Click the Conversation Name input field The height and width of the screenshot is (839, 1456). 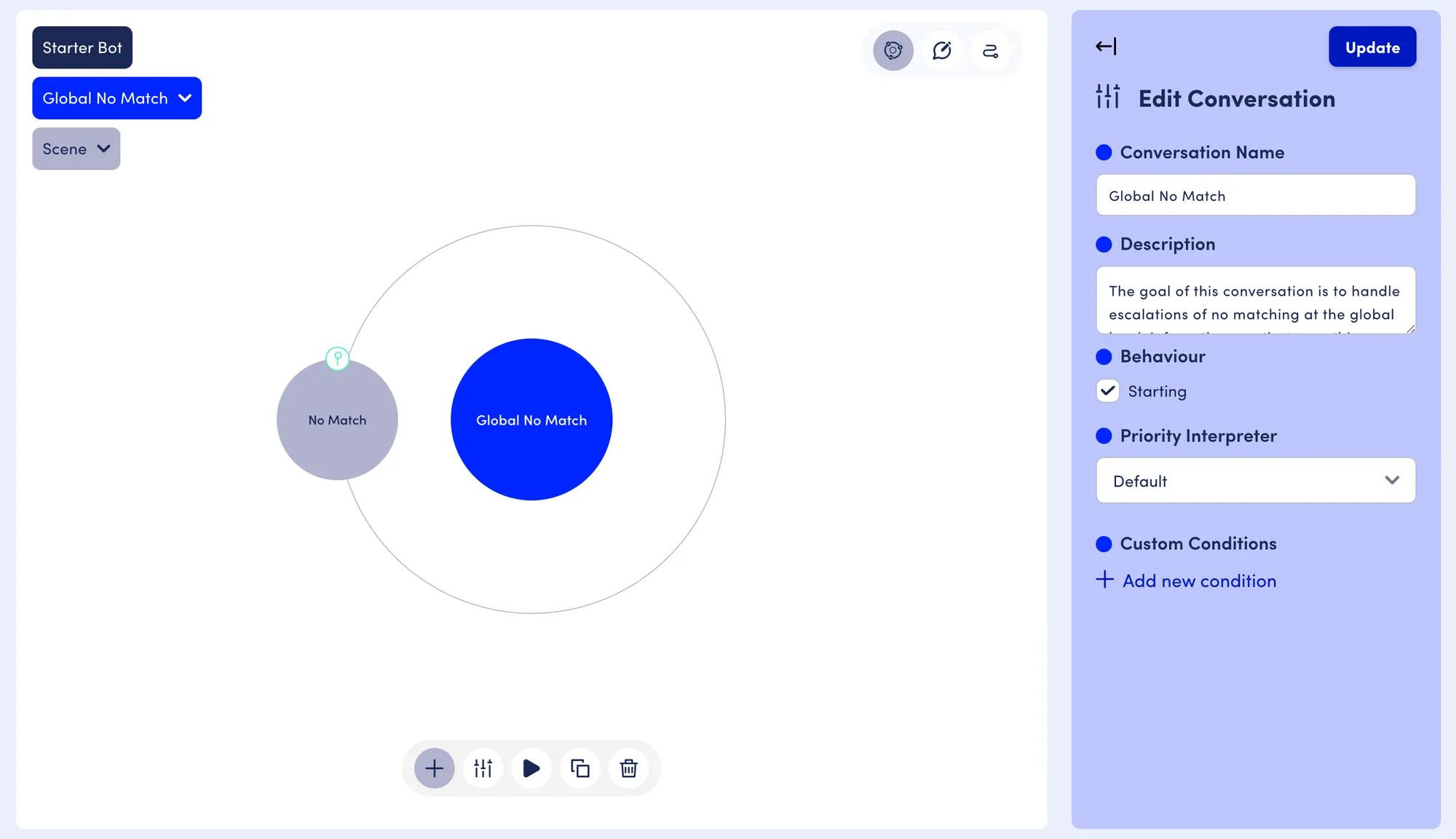click(1256, 195)
